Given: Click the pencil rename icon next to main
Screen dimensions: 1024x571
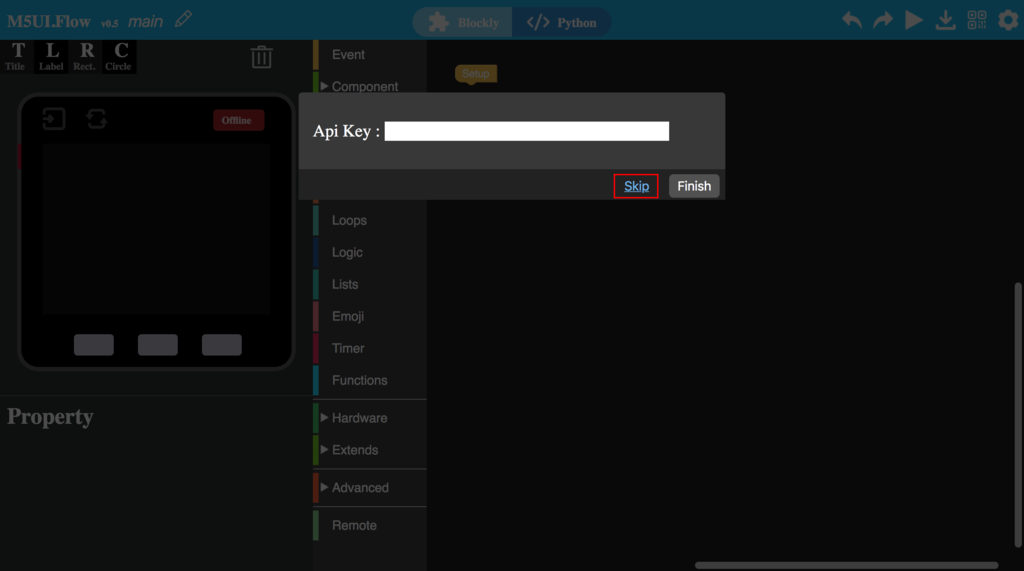Looking at the screenshot, I should tap(184, 20).
